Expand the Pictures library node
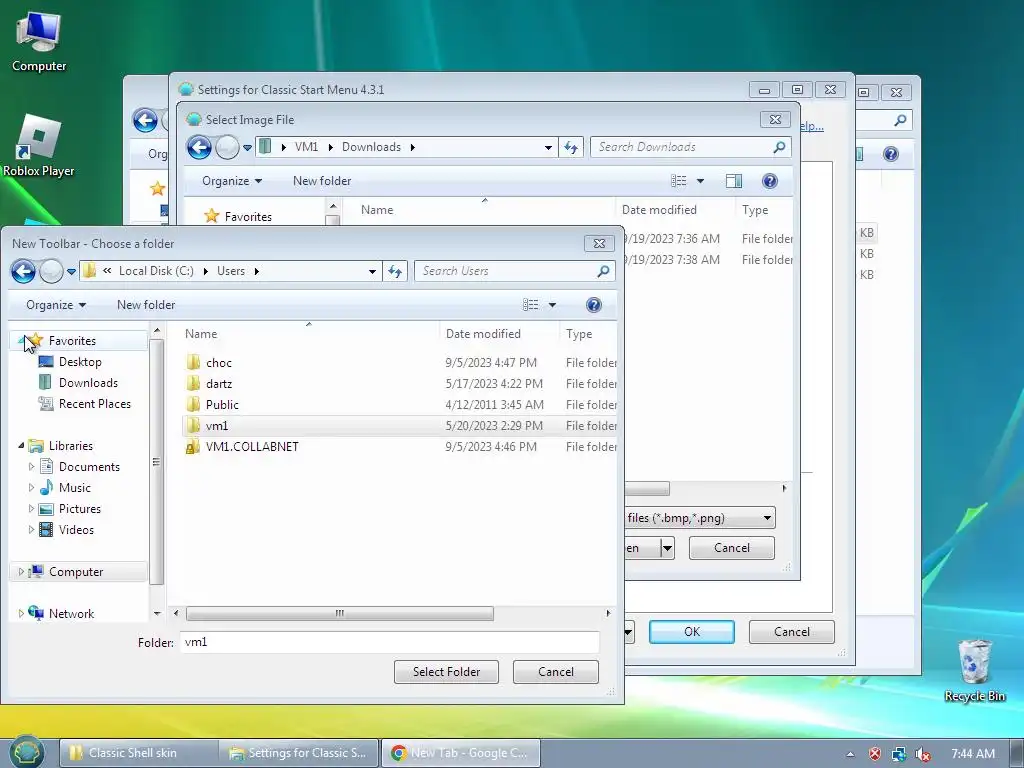This screenshot has width=1024, height=768. tap(31, 508)
